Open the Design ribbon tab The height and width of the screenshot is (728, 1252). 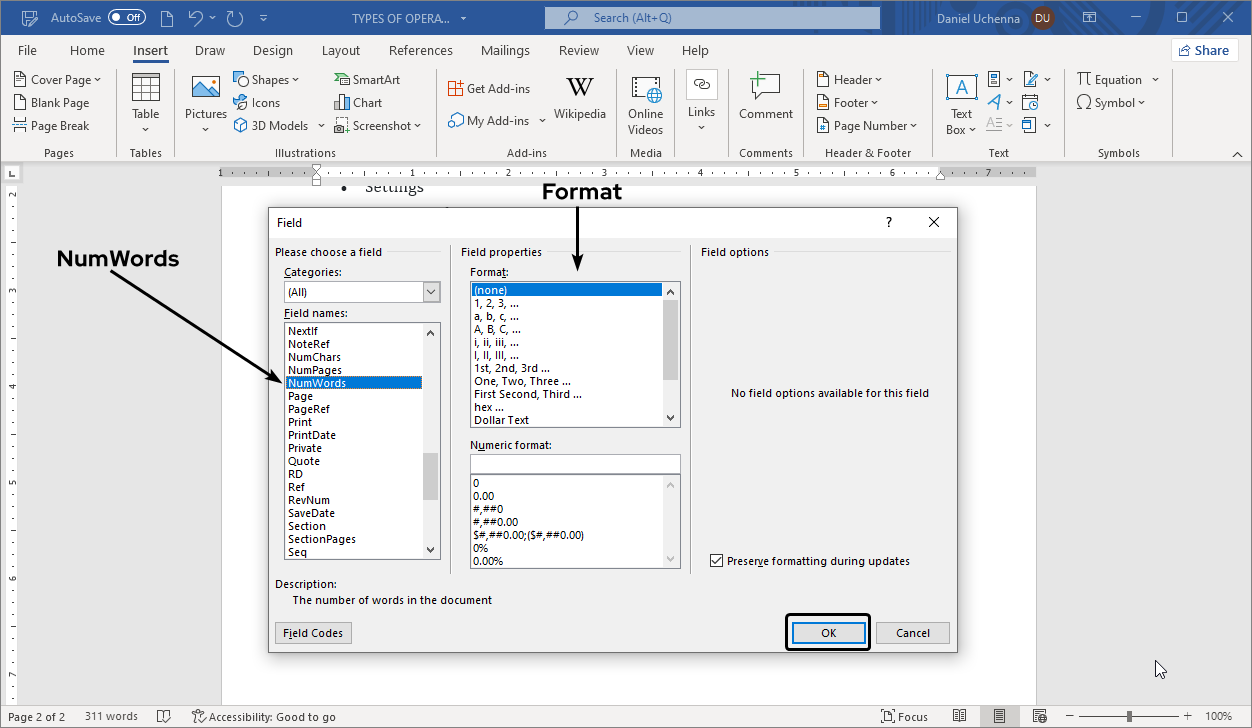pos(273,51)
